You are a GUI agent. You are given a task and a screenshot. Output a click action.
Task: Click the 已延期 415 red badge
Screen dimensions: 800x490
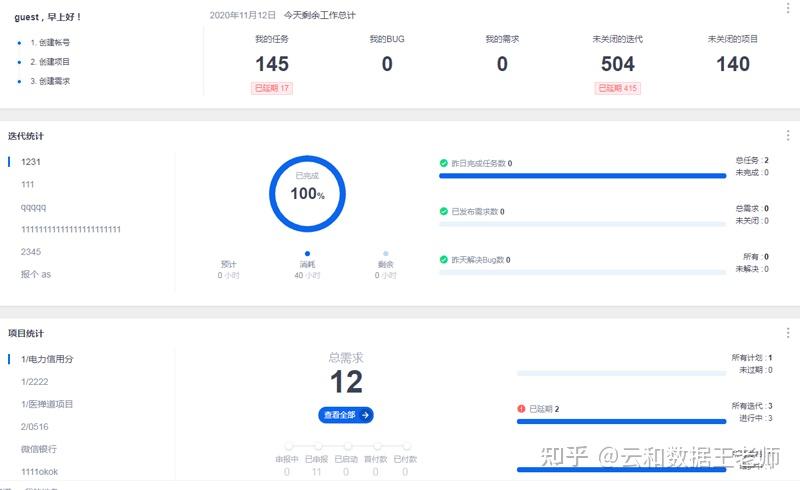coord(617,88)
